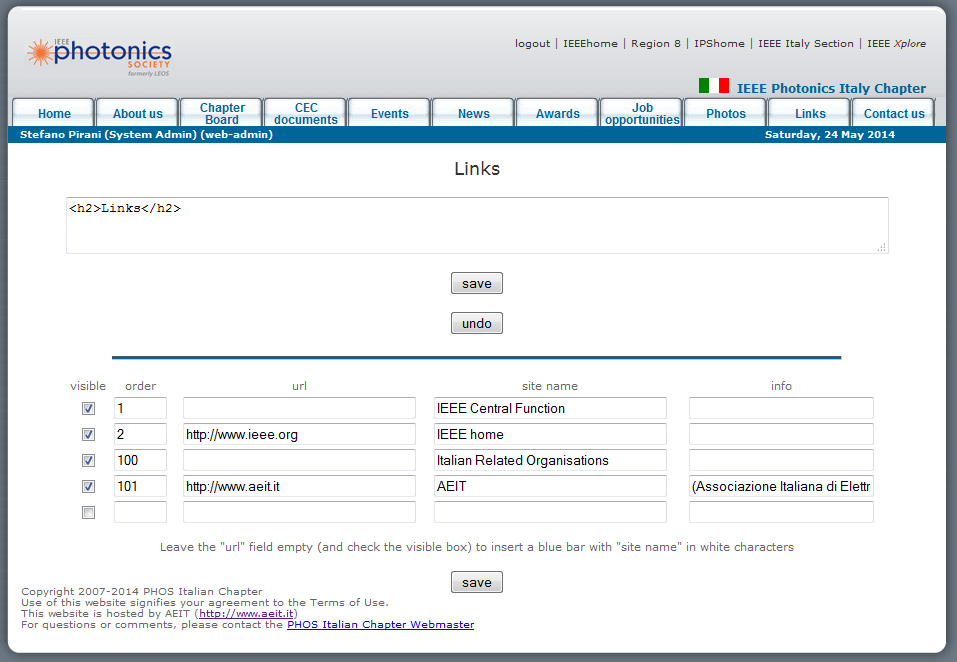Edit the IEEE Central Function site name

pyautogui.click(x=550, y=408)
